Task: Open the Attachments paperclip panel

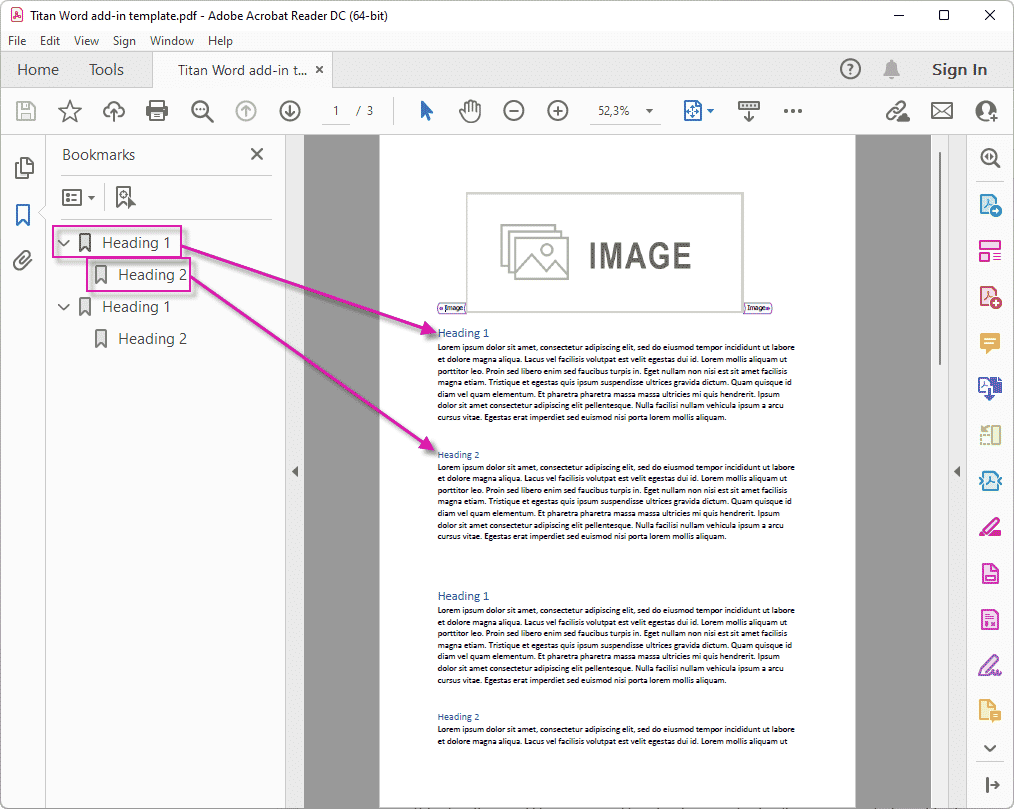Action: point(24,261)
